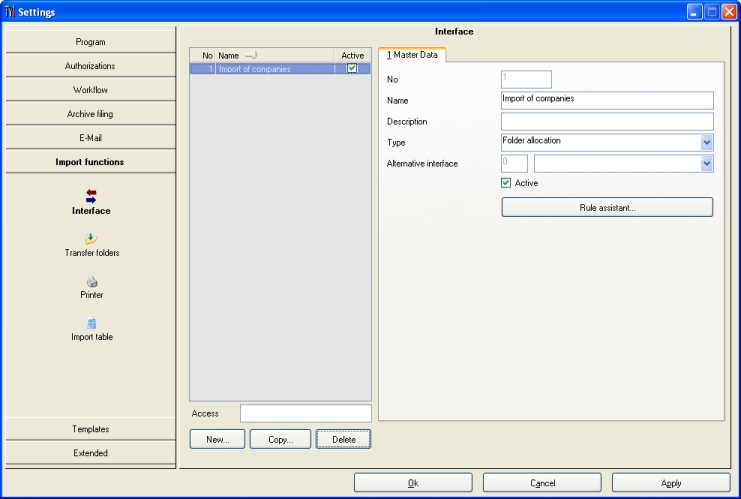
Task: Click the Name input field
Action: [x=607, y=100]
